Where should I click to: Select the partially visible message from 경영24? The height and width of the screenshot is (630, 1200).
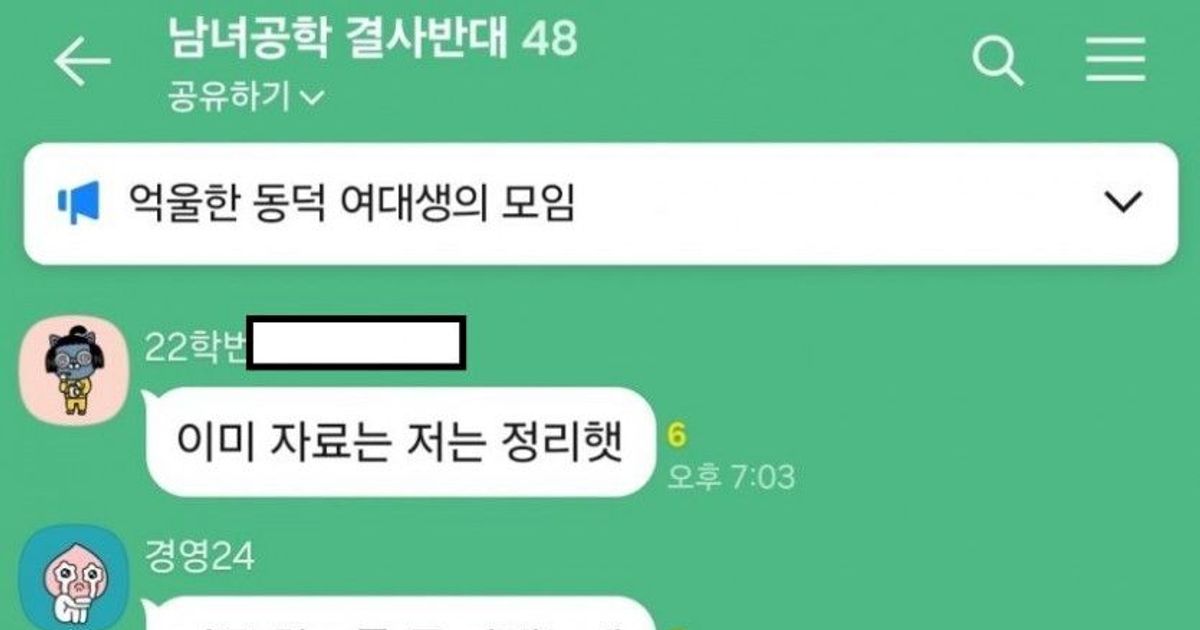pyautogui.click(x=400, y=614)
